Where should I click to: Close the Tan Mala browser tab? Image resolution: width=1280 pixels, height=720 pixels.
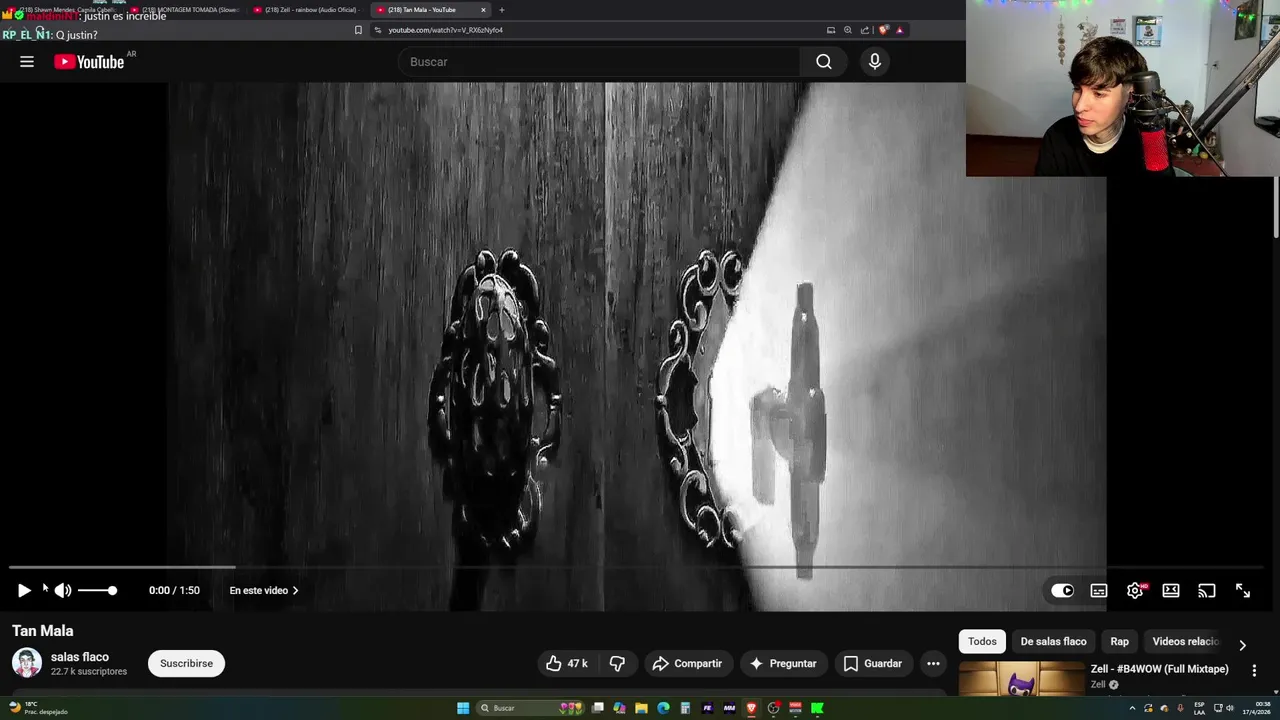[483, 10]
